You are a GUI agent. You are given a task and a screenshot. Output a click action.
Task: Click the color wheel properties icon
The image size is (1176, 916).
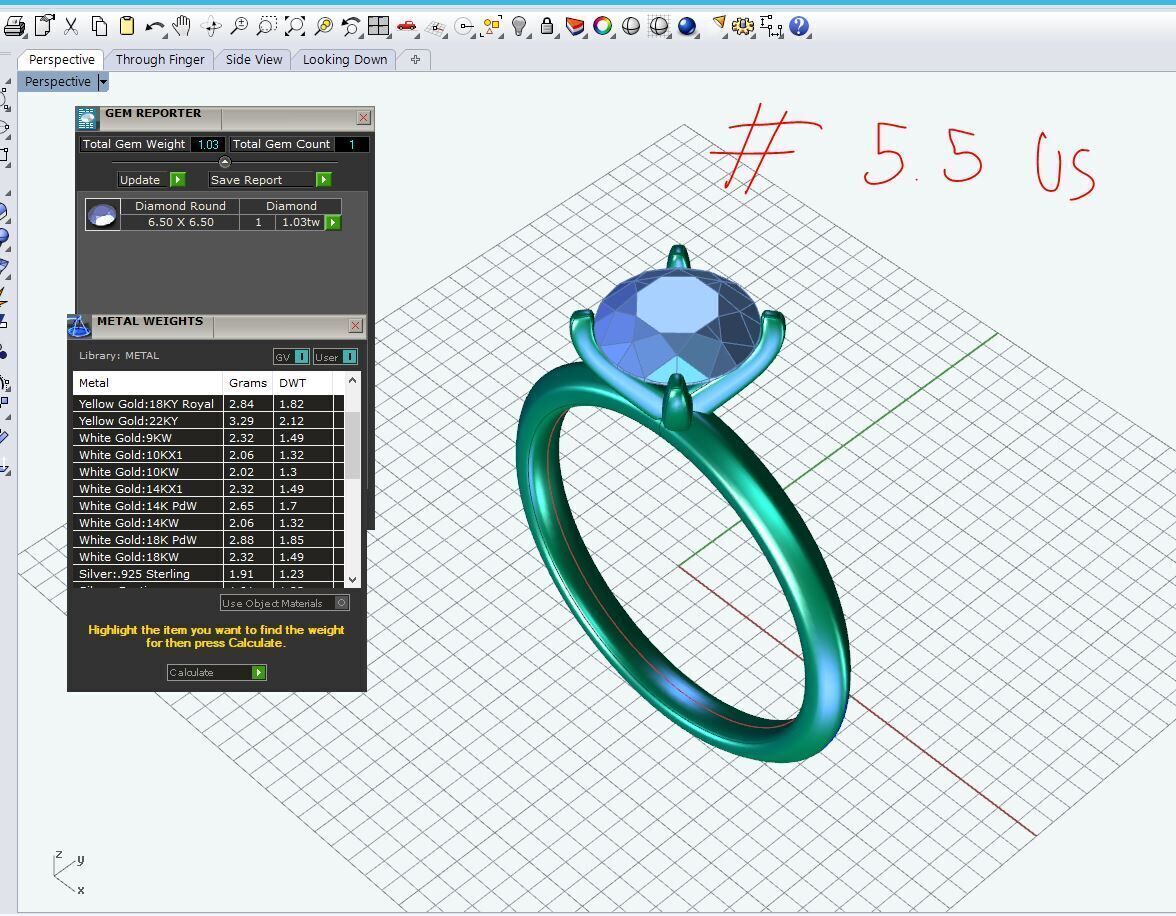point(602,27)
